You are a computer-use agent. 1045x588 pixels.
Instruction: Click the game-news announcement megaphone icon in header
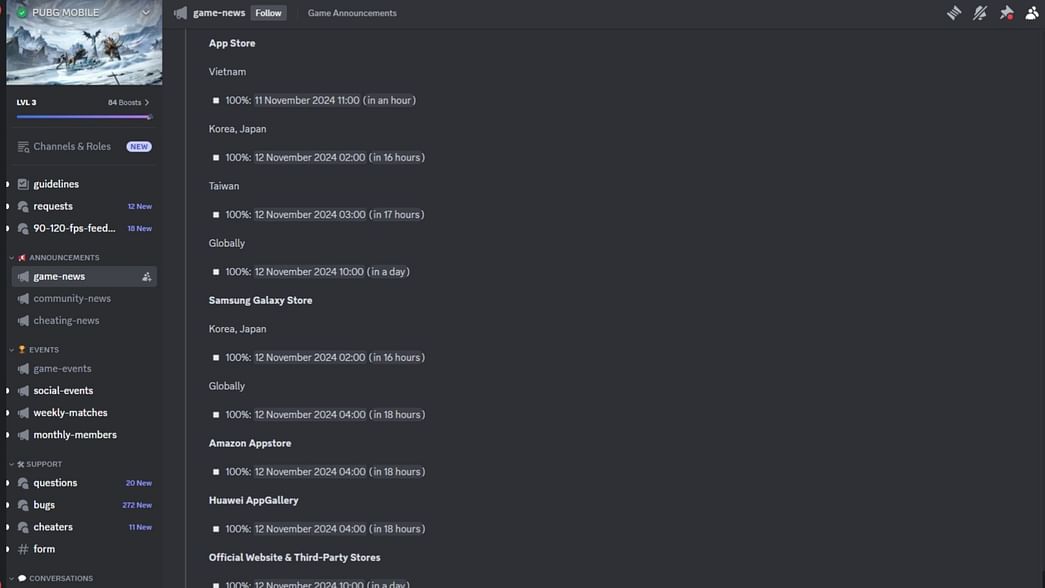[180, 13]
